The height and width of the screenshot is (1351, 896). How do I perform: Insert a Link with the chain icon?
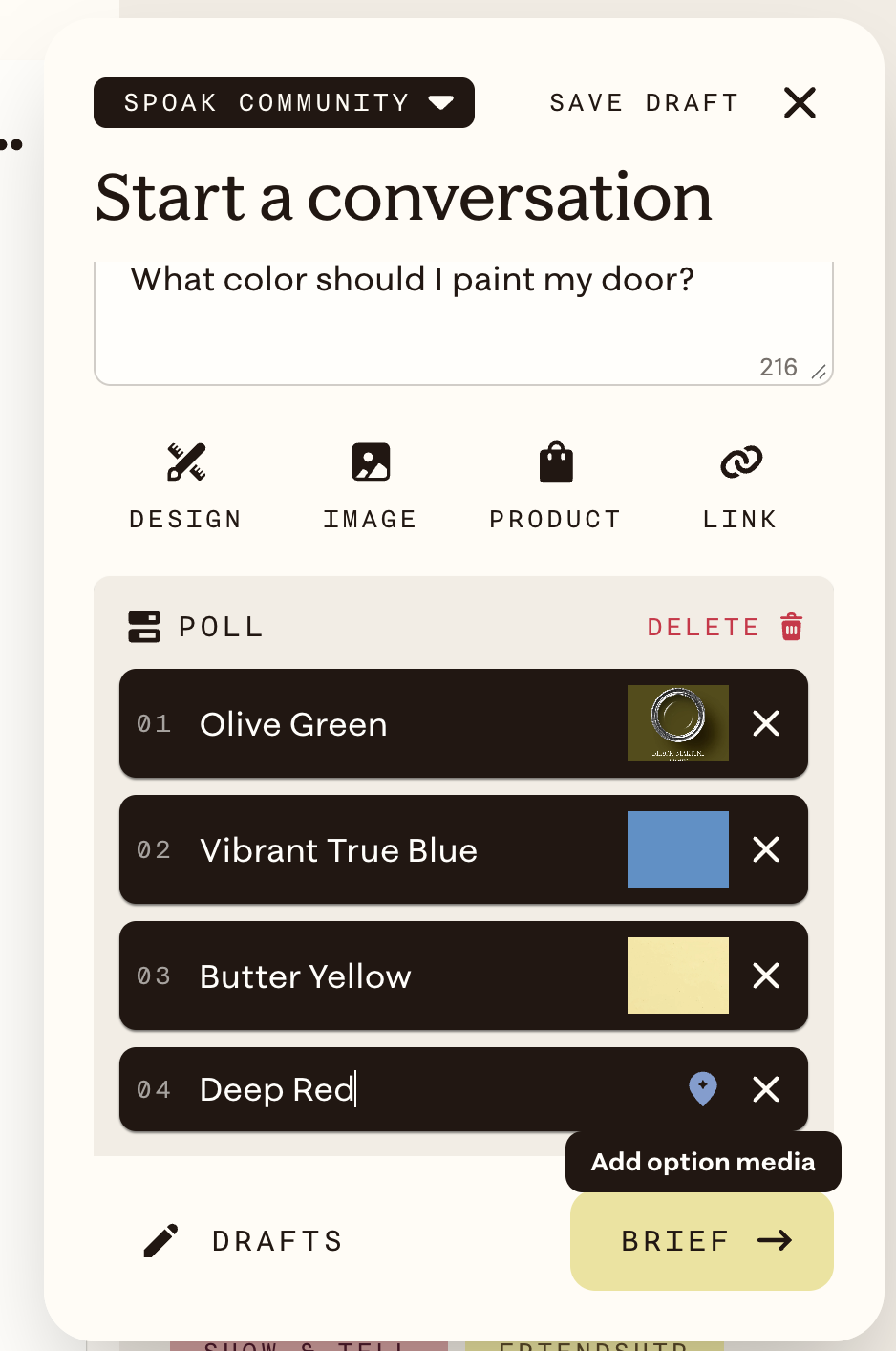(741, 462)
